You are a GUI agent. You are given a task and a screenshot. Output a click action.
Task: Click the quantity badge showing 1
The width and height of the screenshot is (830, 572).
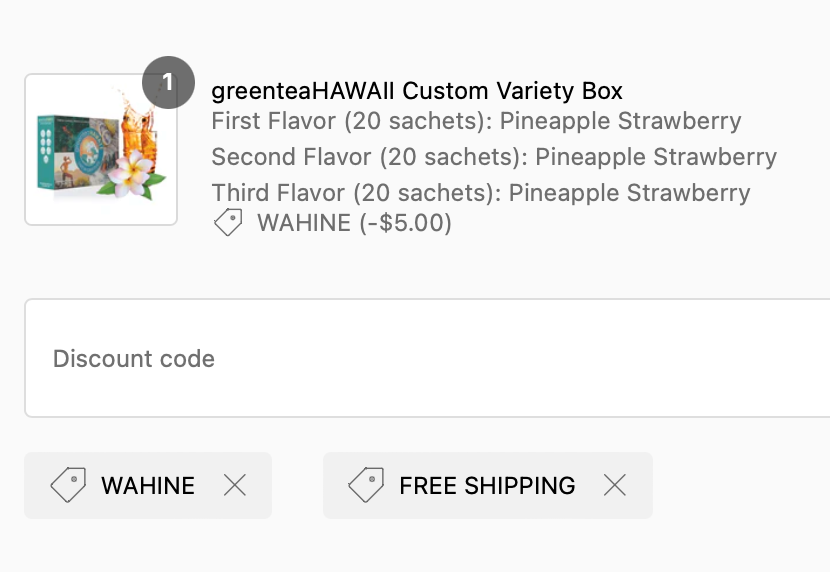[x=168, y=82]
